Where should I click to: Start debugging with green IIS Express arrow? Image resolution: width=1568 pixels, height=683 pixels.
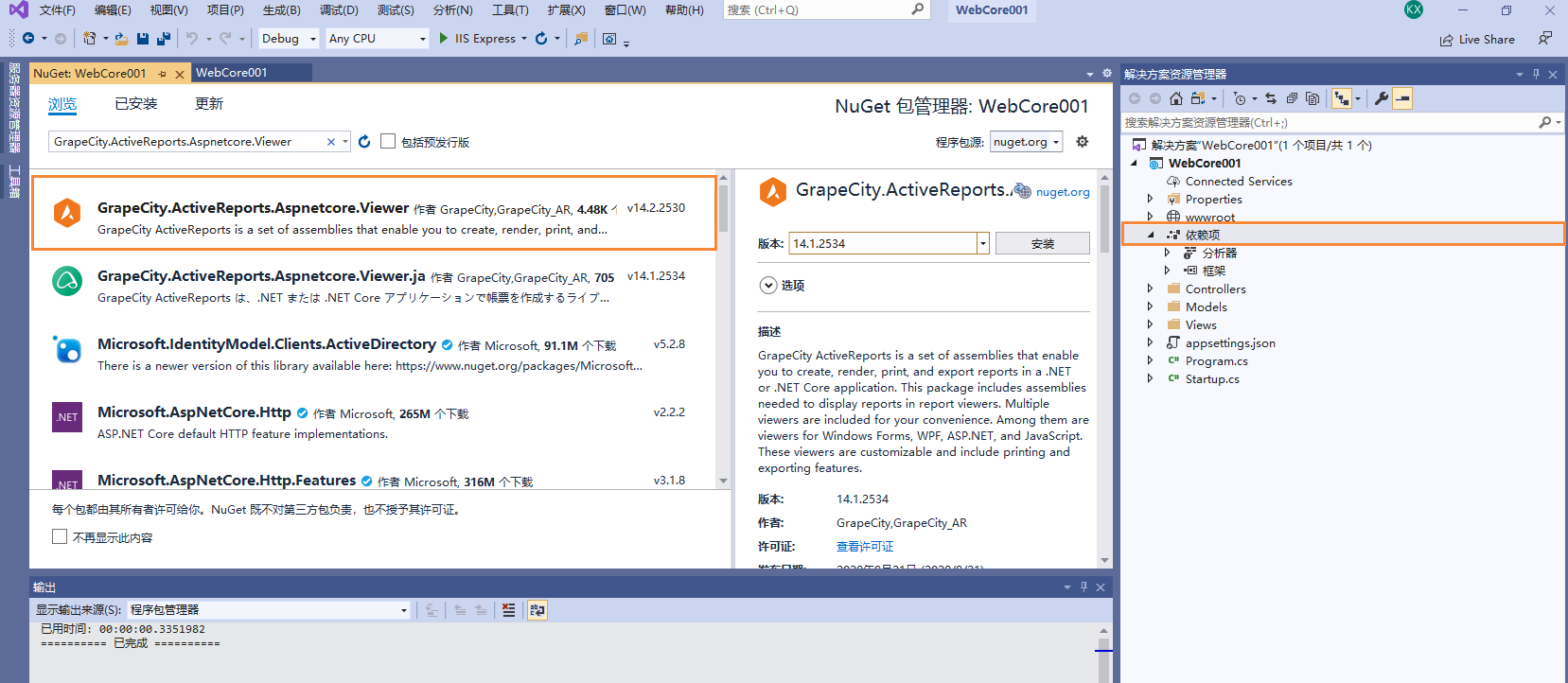[x=444, y=39]
